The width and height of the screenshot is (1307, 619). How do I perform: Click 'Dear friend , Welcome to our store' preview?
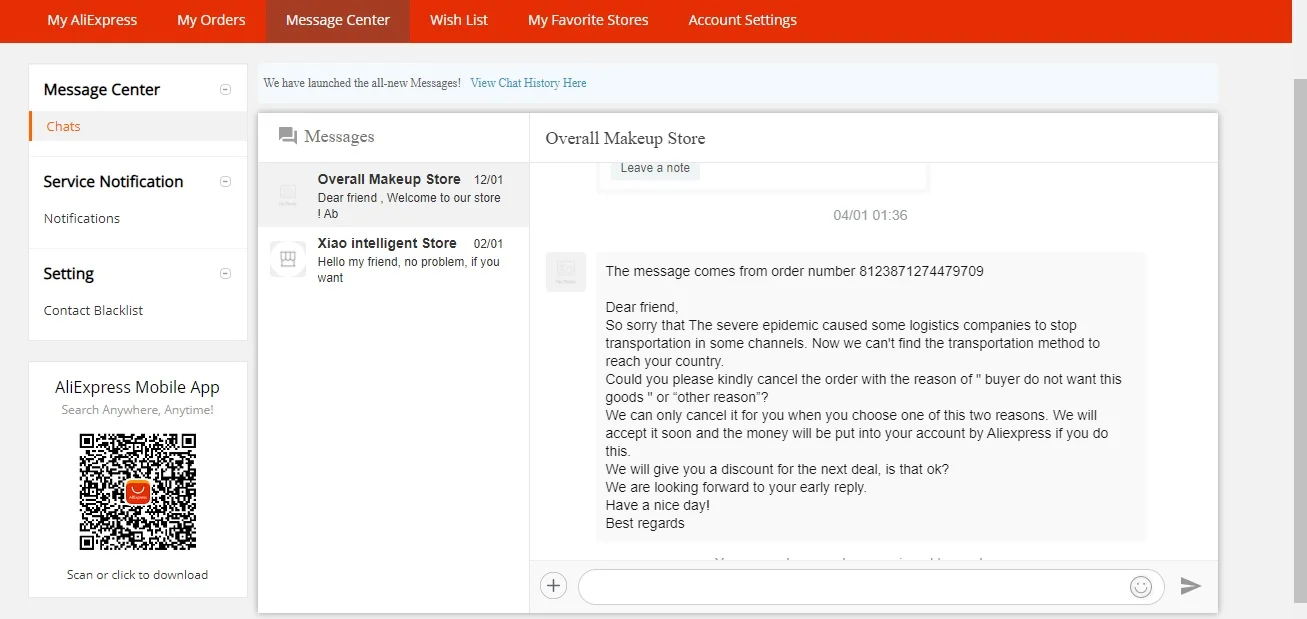tap(409, 206)
